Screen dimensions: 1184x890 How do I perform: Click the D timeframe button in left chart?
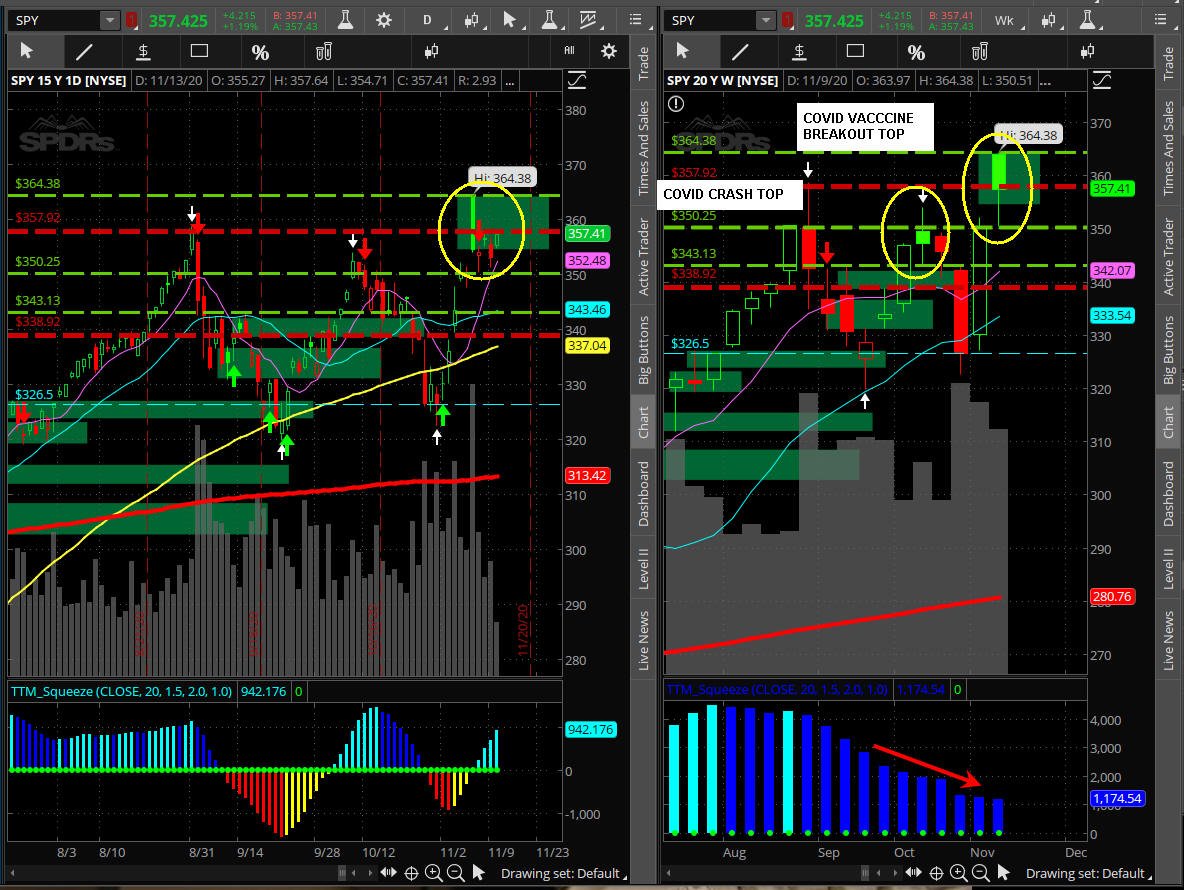[428, 20]
